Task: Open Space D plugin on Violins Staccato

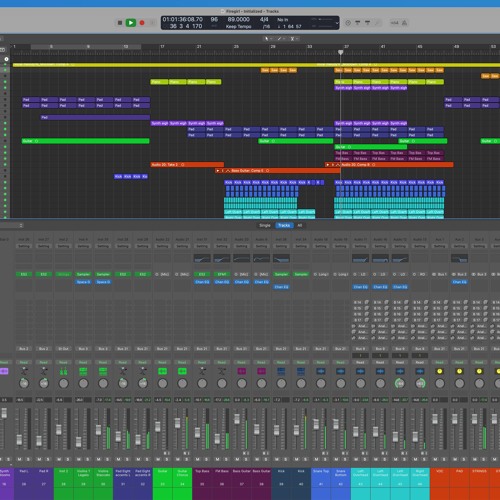Action: click(103, 282)
